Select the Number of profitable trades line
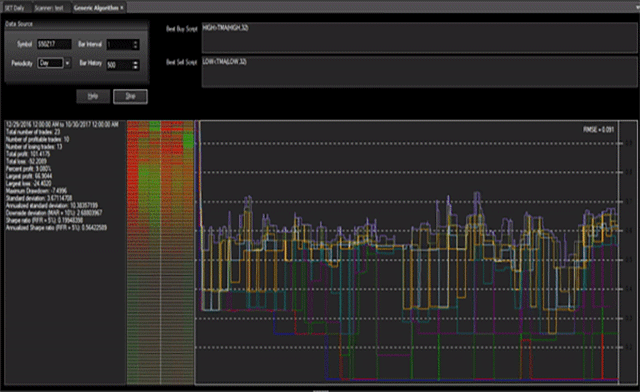This screenshot has height=392, width=640. pos(37,139)
